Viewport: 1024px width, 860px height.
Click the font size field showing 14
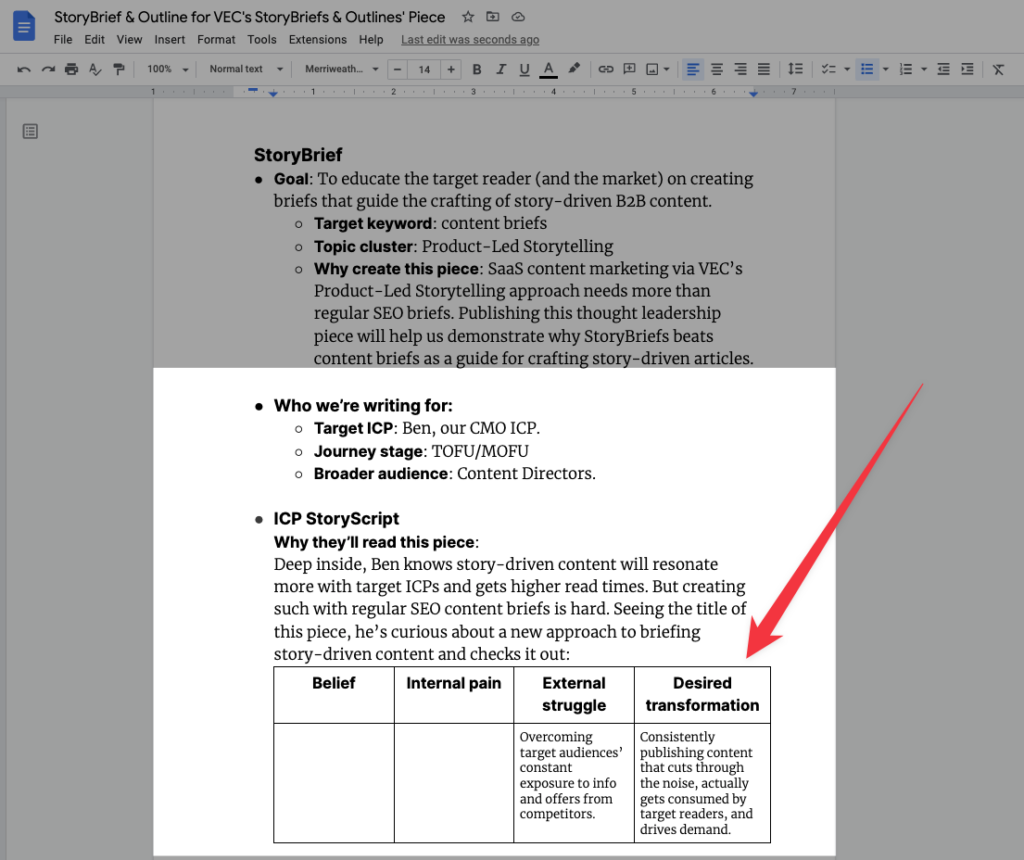tap(424, 69)
